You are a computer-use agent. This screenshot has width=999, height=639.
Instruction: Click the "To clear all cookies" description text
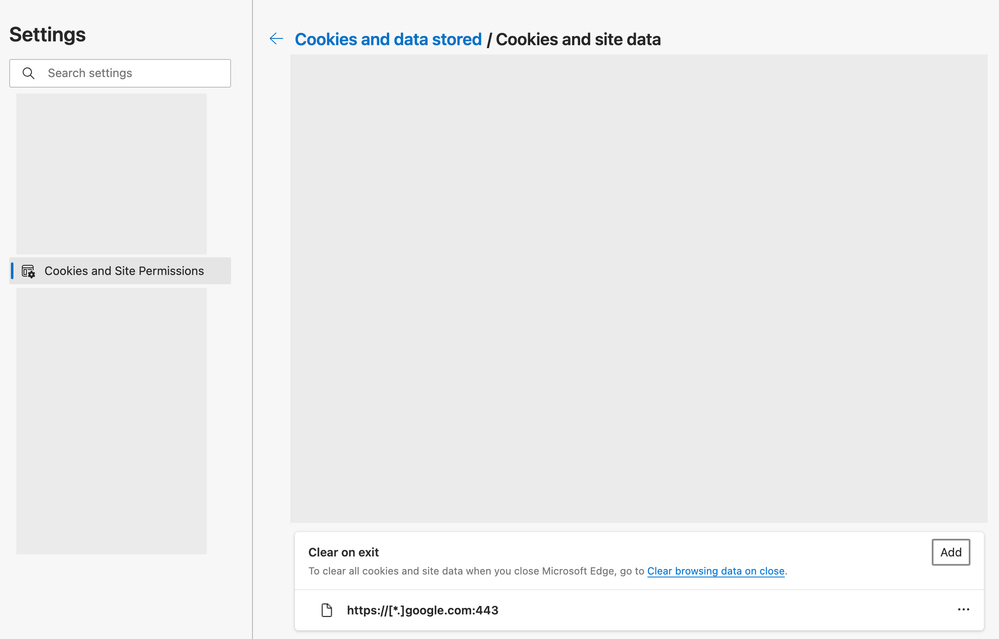[x=476, y=571]
